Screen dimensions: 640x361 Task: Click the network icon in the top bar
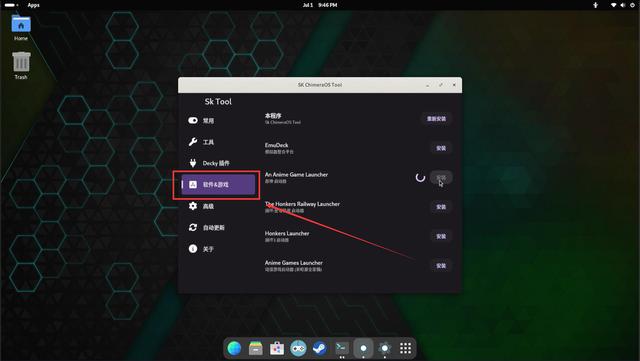click(x=613, y=5)
